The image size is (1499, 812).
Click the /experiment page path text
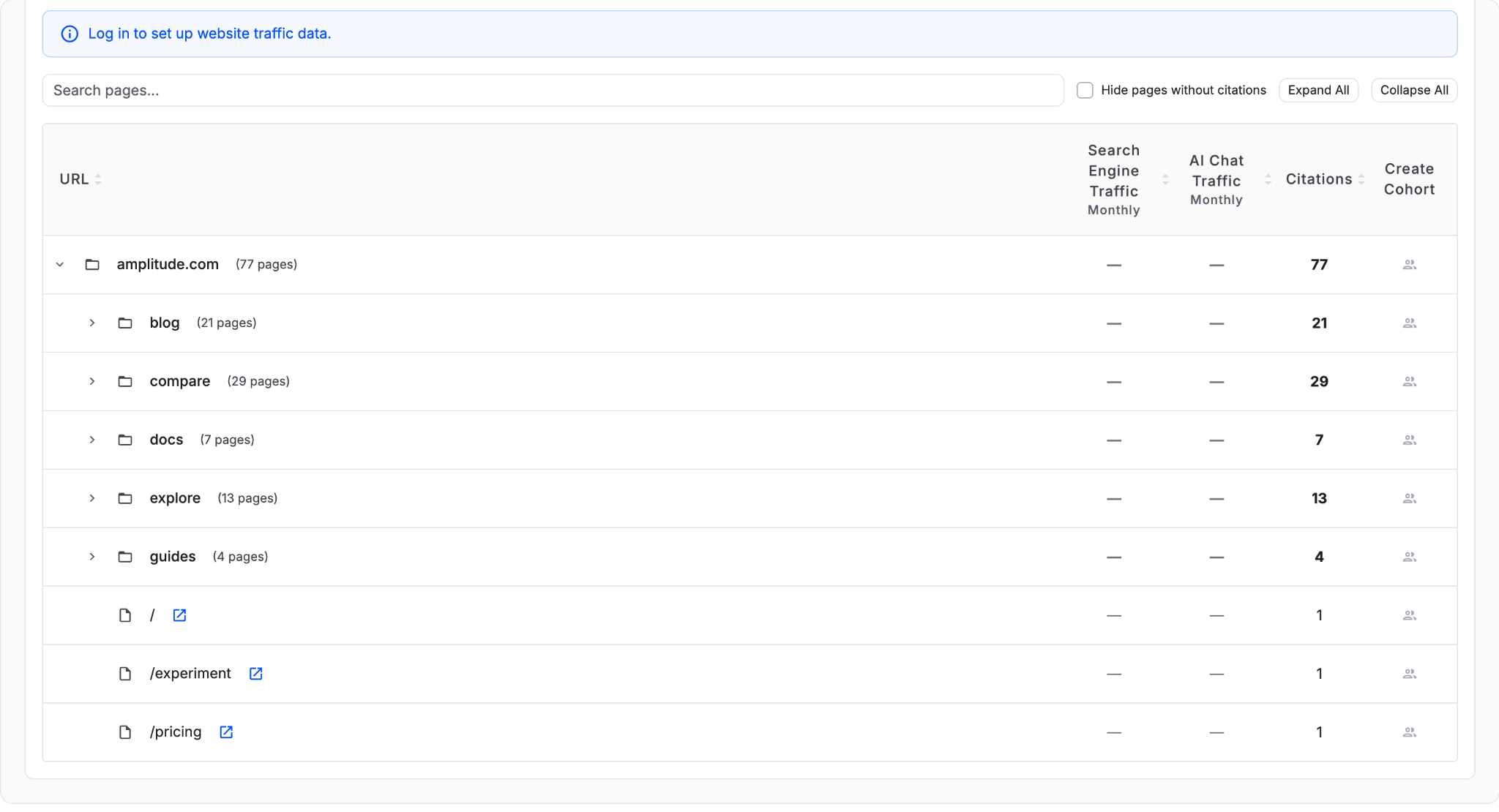190,674
